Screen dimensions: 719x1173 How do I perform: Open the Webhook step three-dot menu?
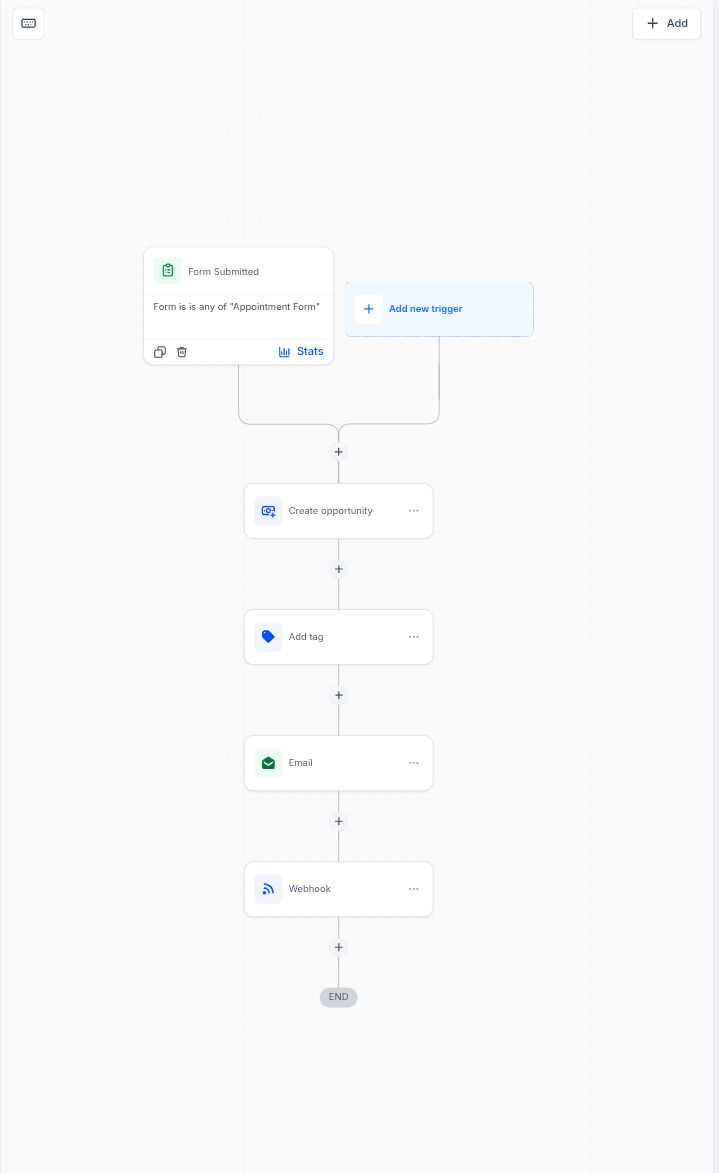point(414,889)
